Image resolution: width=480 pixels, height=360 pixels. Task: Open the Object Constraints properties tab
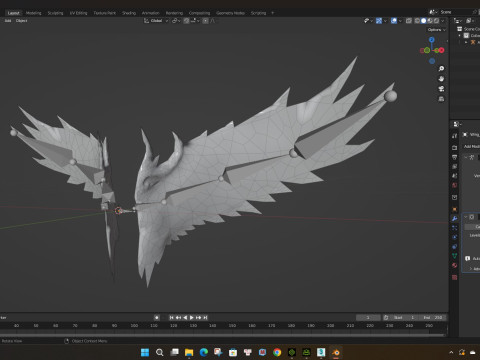pyautogui.click(x=454, y=247)
